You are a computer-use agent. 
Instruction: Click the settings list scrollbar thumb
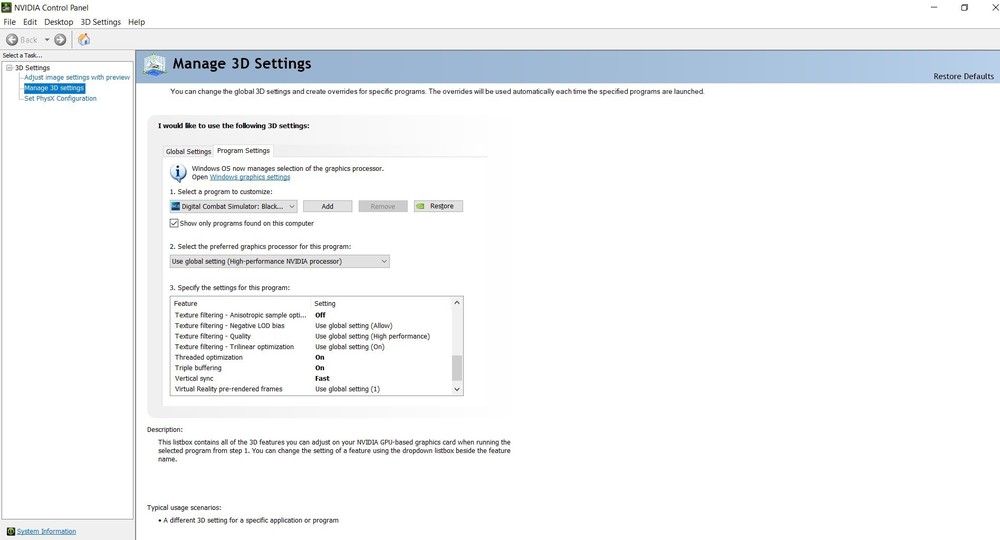[x=457, y=368]
